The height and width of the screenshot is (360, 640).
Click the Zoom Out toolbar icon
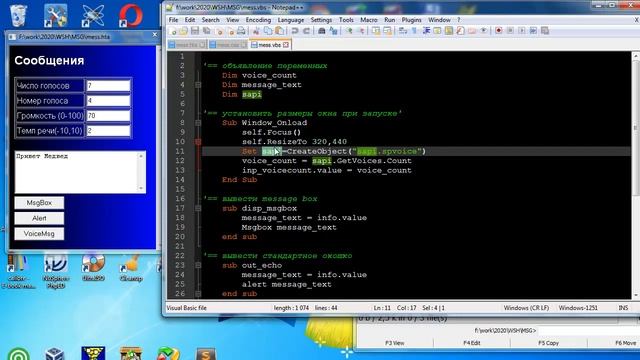361,31
